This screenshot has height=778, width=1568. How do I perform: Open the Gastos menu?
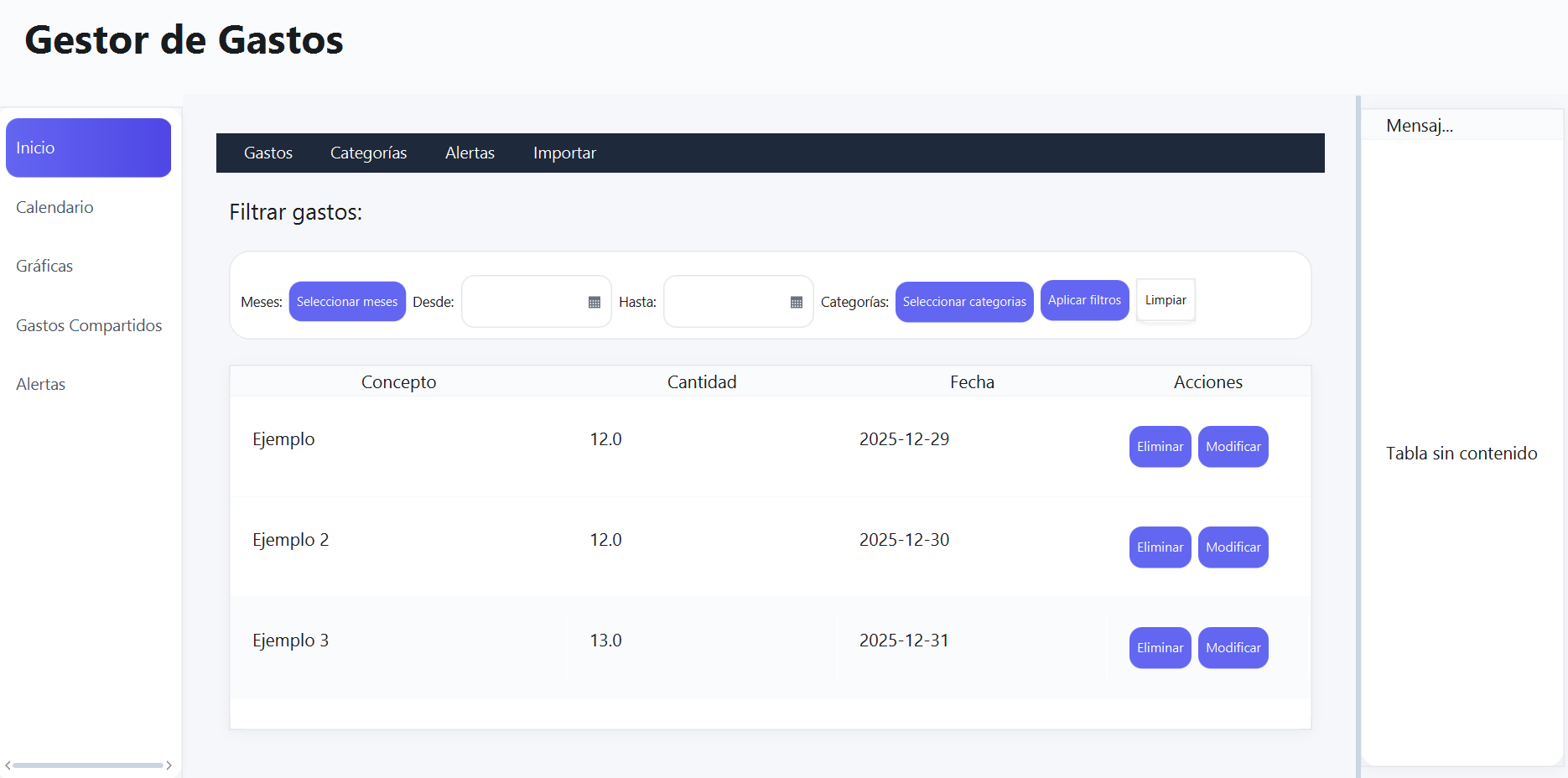268,153
